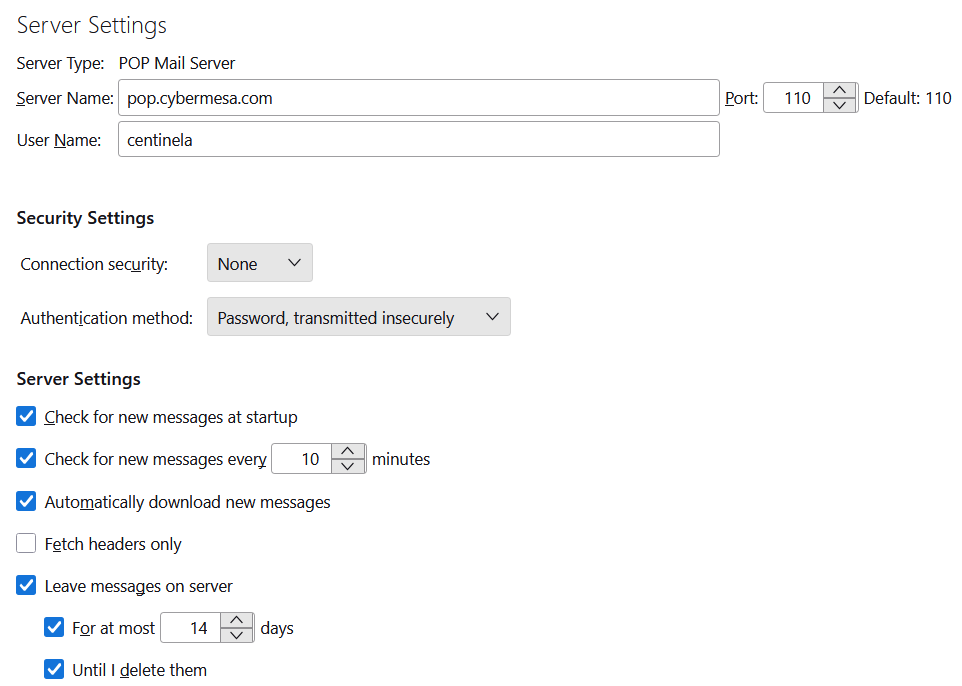Screen dimensions: 962x686
Task: Uncheck Until I delete them option
Action: point(55,670)
